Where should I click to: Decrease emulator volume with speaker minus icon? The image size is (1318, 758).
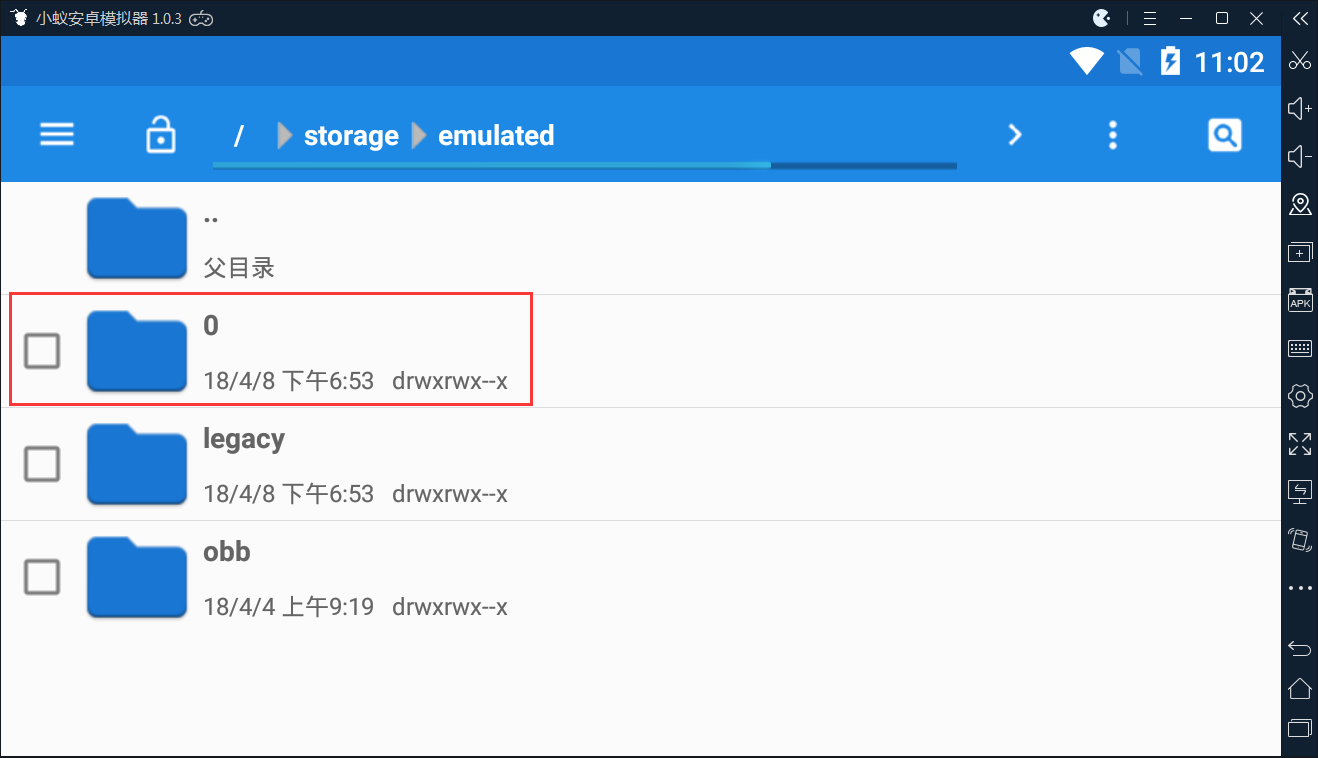point(1299,157)
